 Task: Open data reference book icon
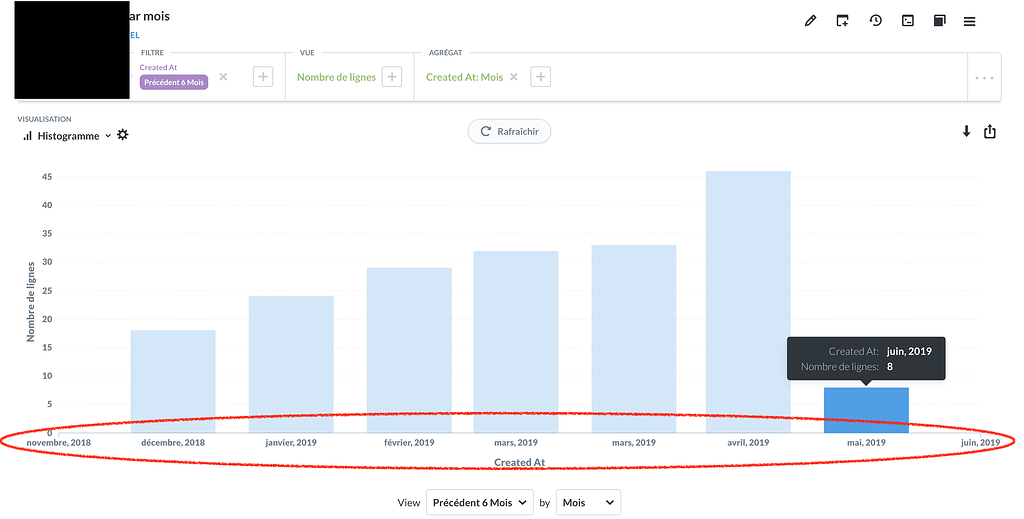click(939, 21)
